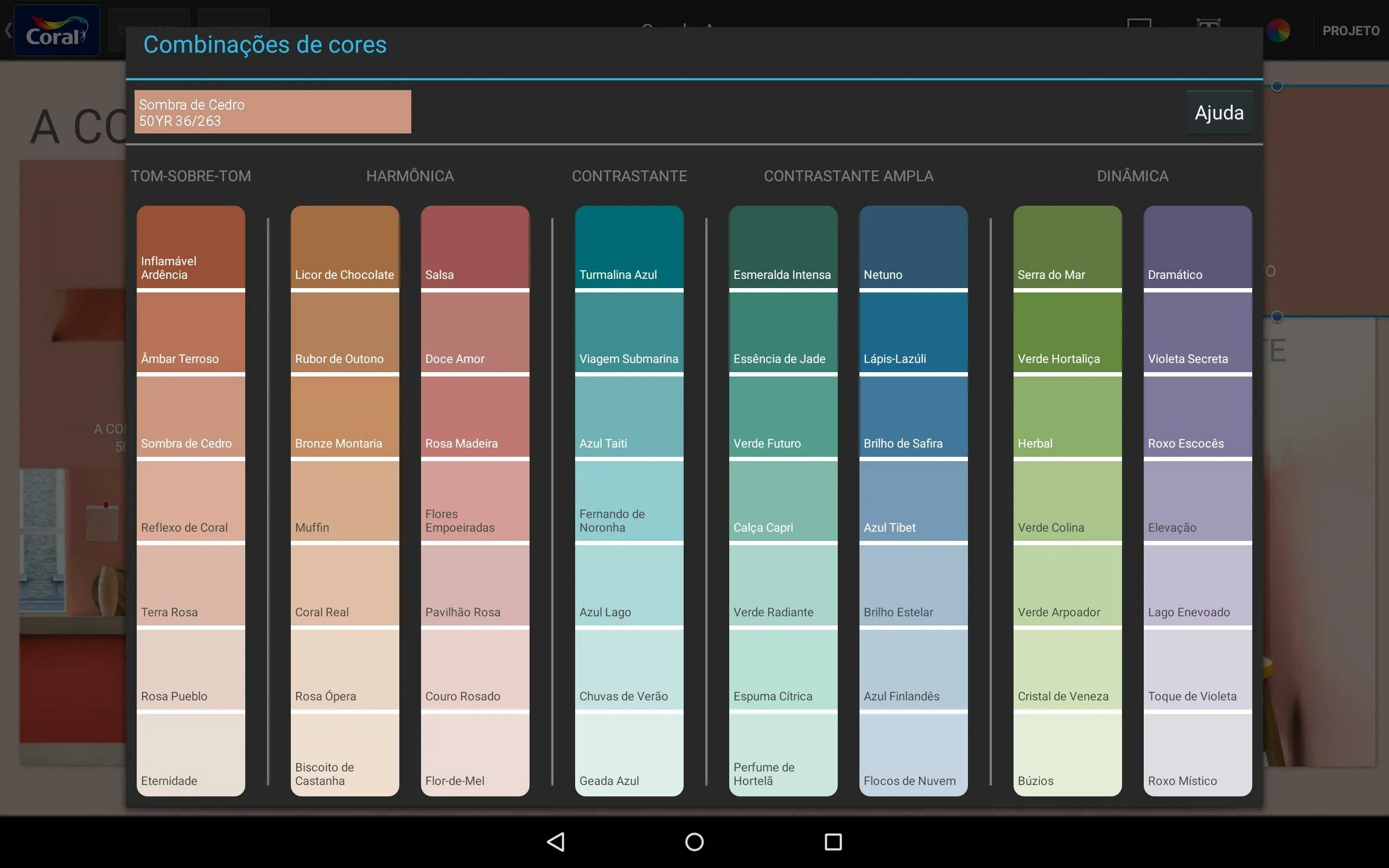The image size is (1389, 868).
Task: Choose the Flocos de Nuvem swatch
Action: (913, 755)
